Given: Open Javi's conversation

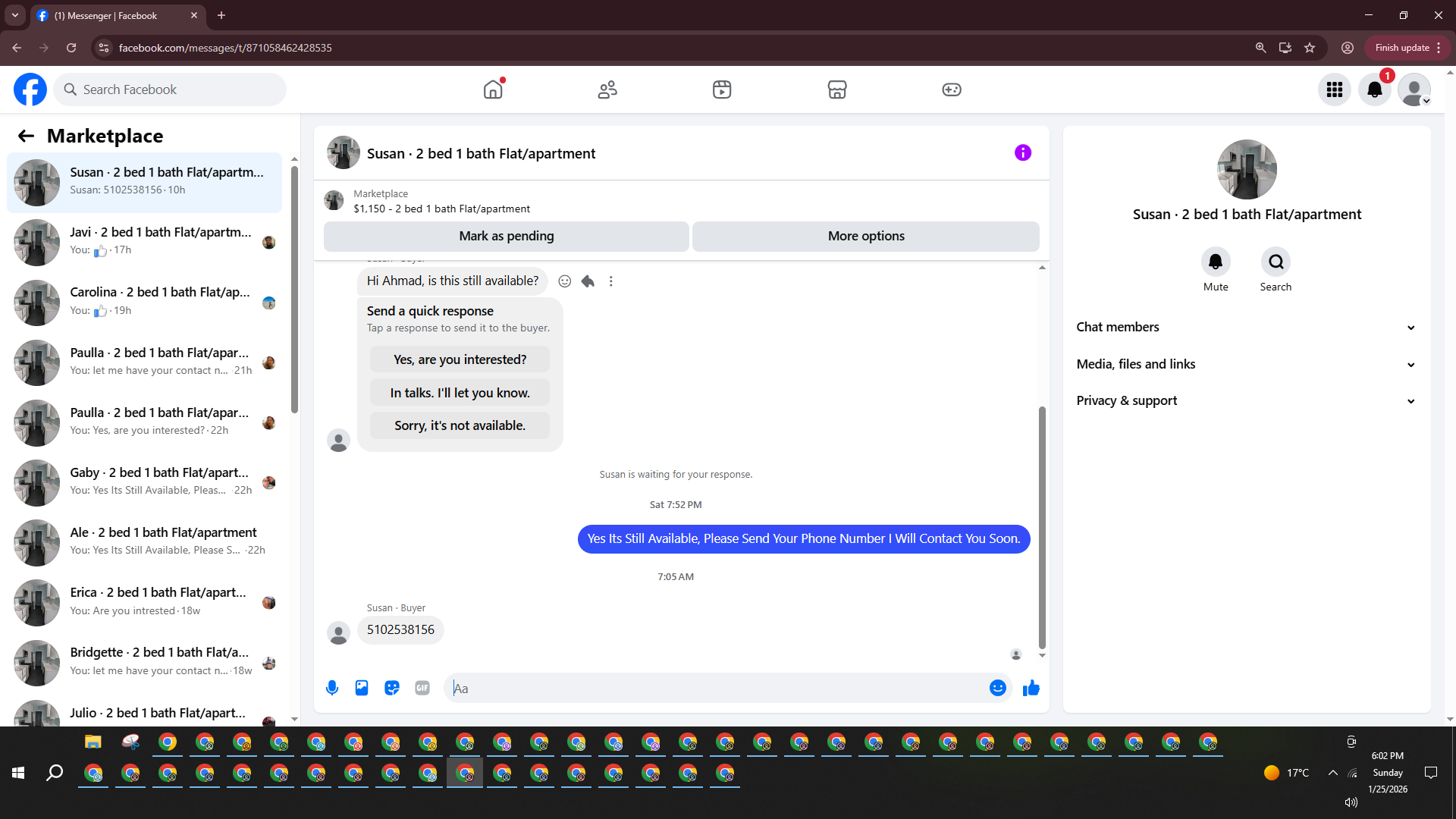Looking at the screenshot, I should tap(144, 242).
